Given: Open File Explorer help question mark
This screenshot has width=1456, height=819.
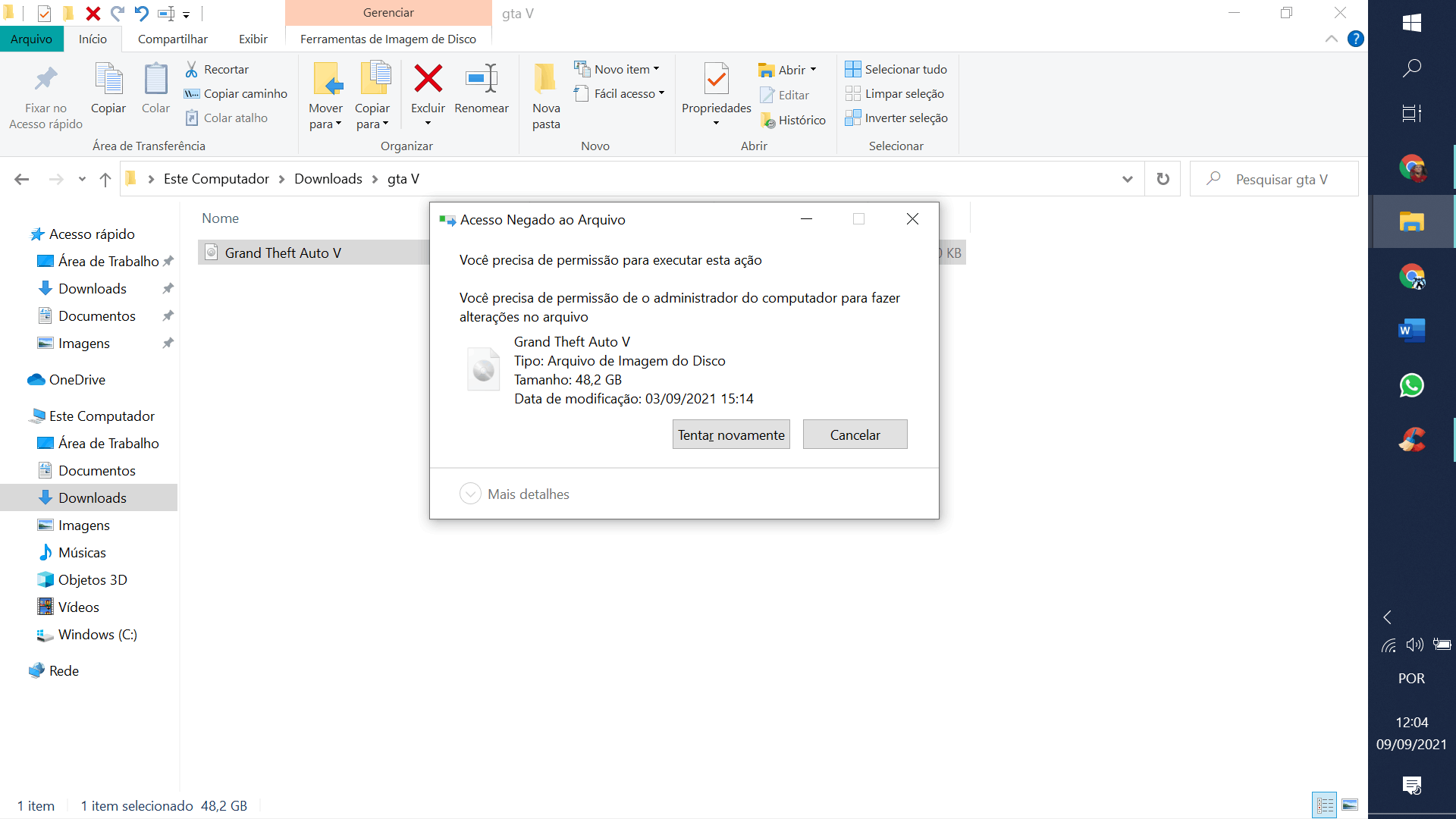Looking at the screenshot, I should click(1356, 39).
